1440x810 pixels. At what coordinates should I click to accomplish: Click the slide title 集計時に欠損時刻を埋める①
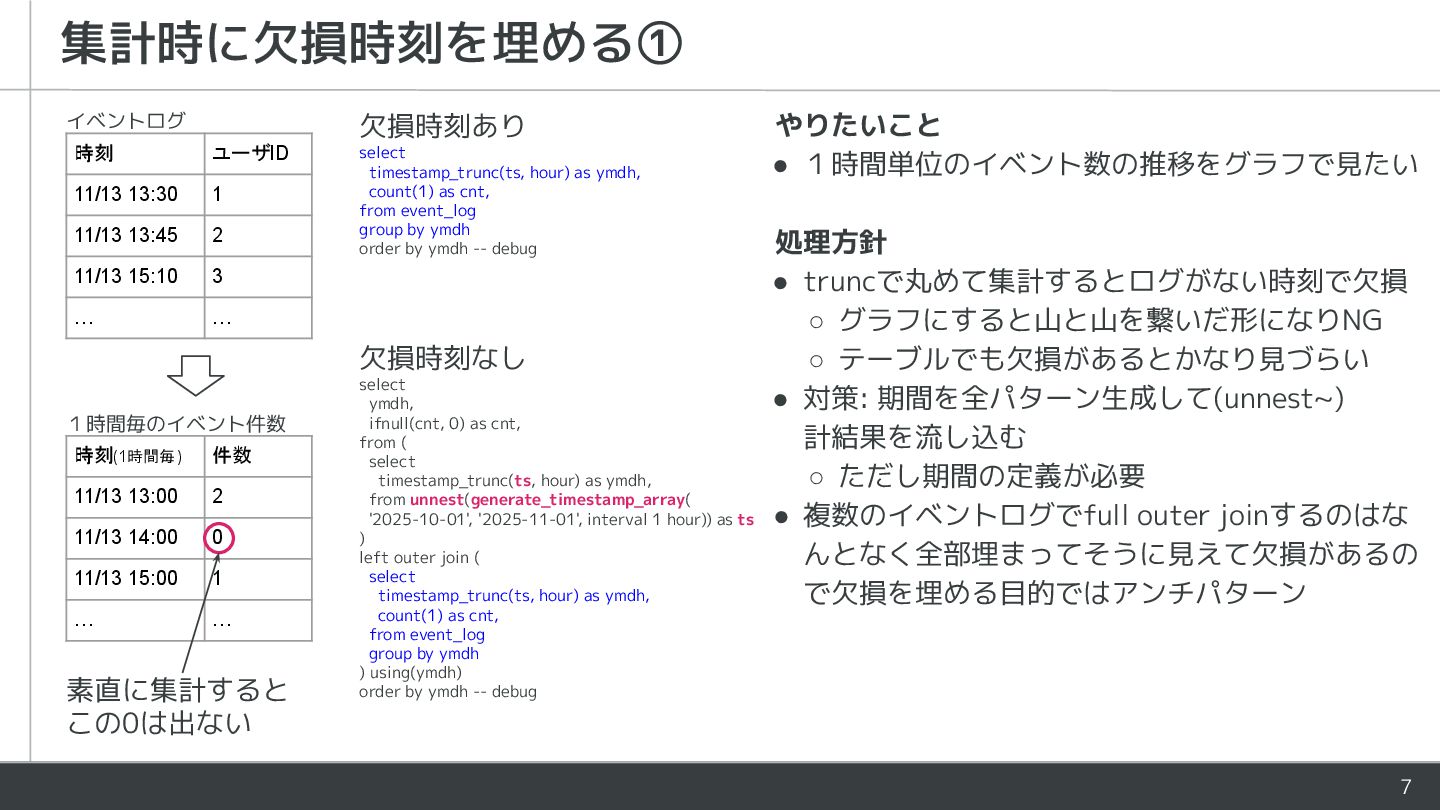[x=371, y=43]
